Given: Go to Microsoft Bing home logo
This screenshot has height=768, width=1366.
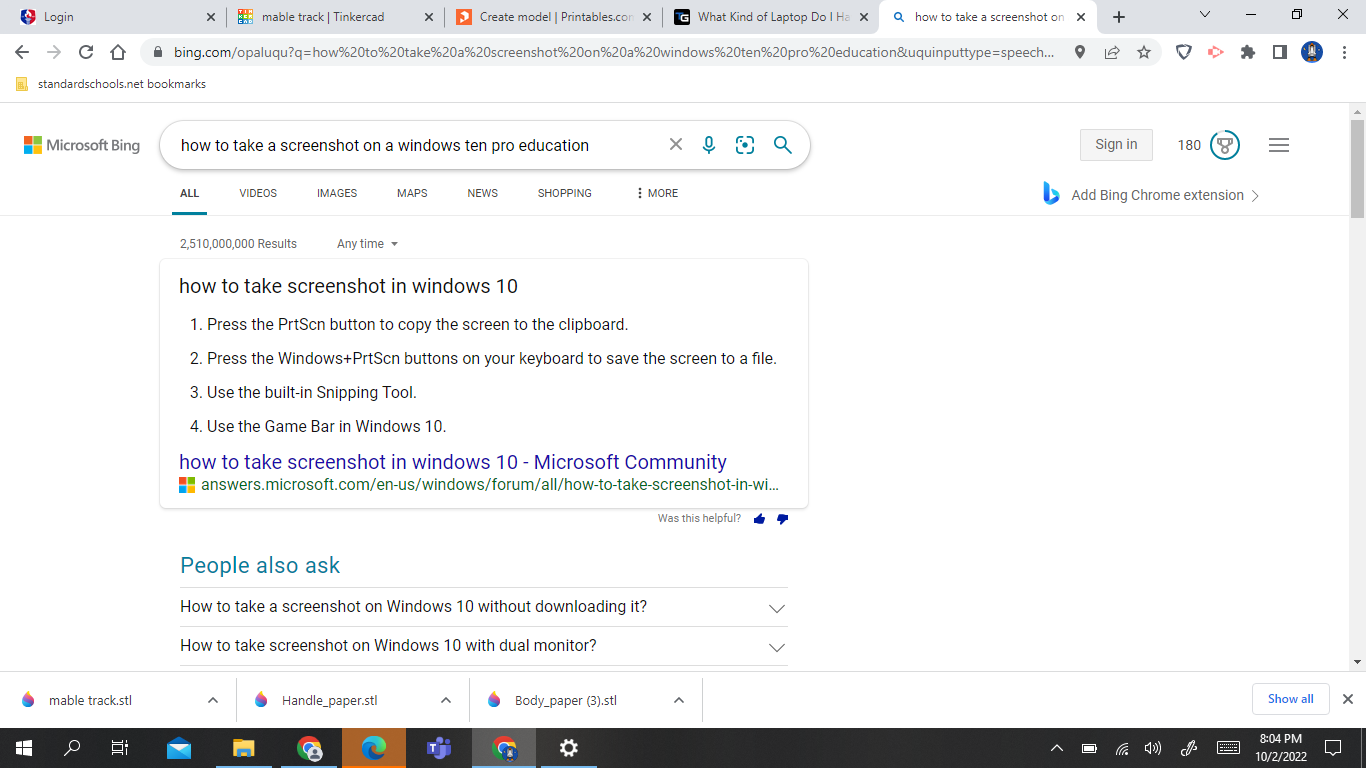Looking at the screenshot, I should pyautogui.click(x=82, y=145).
